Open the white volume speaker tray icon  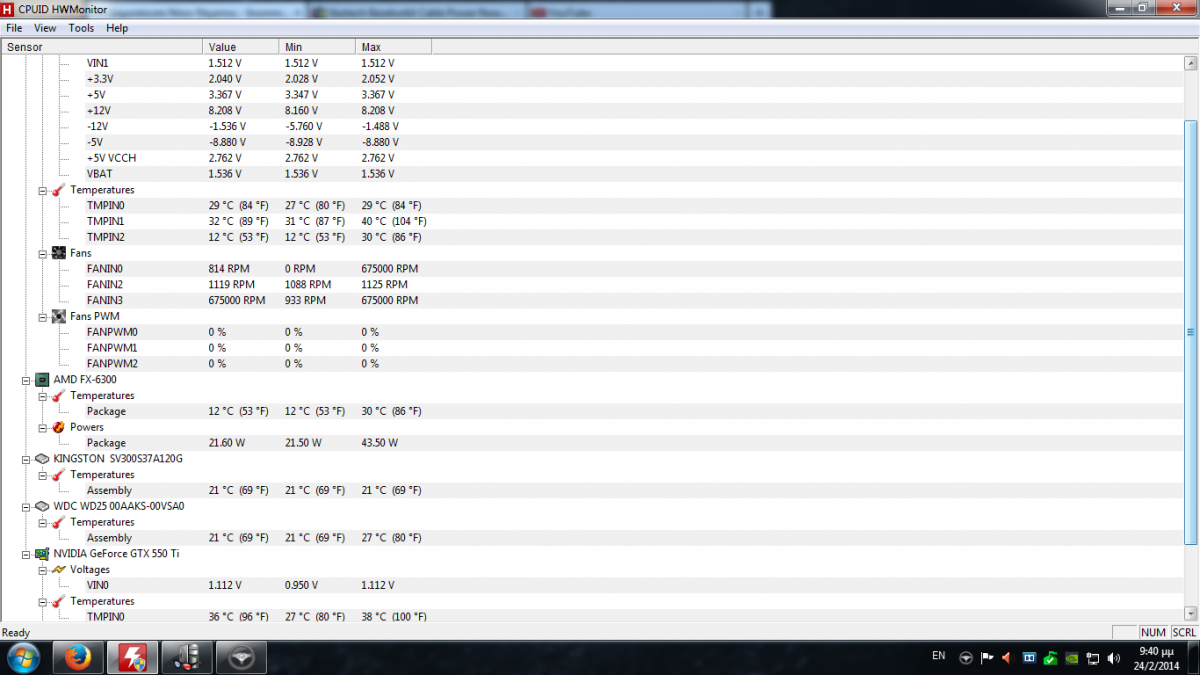coord(1113,657)
